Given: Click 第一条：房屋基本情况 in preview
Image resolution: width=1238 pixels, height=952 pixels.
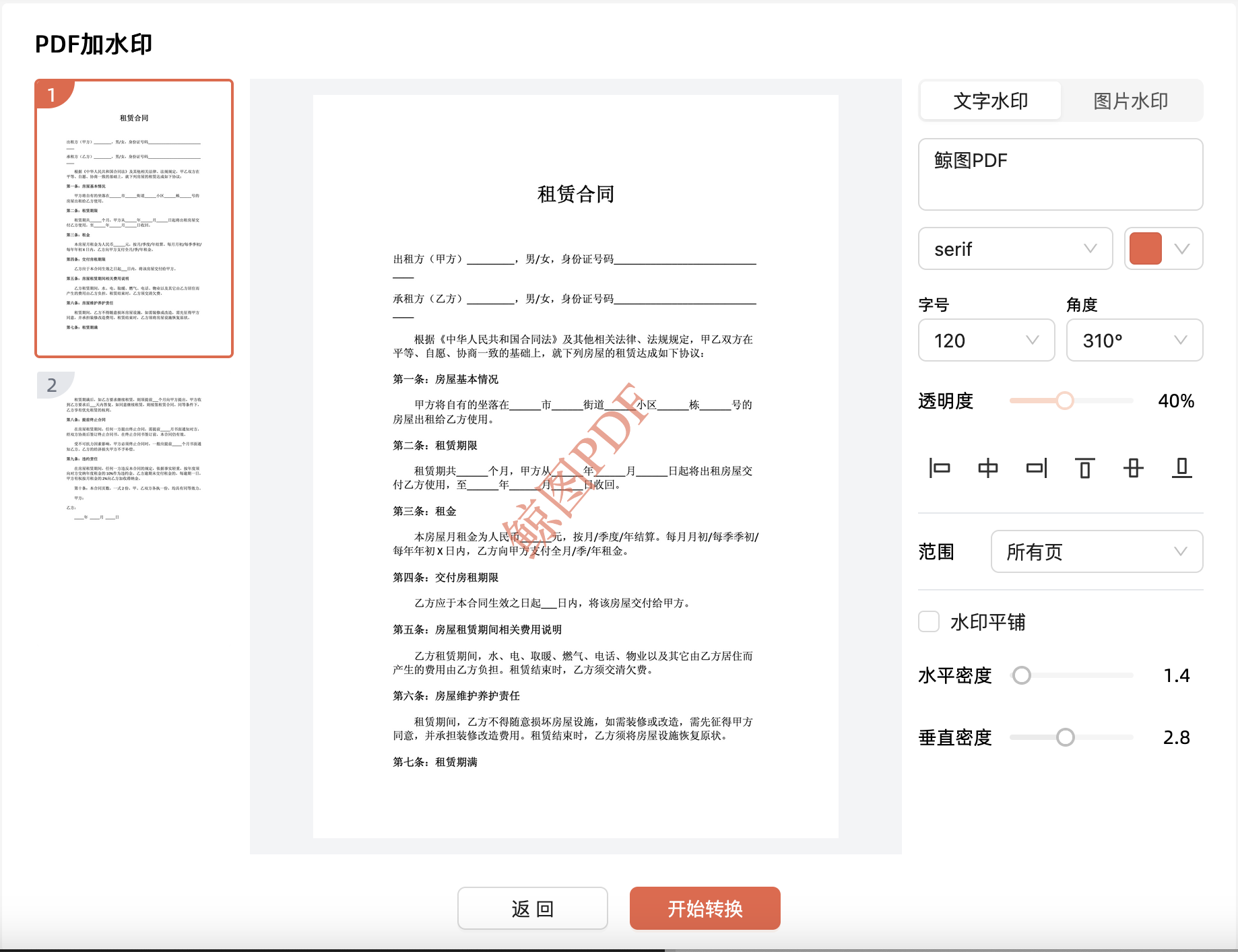Looking at the screenshot, I should 446,379.
